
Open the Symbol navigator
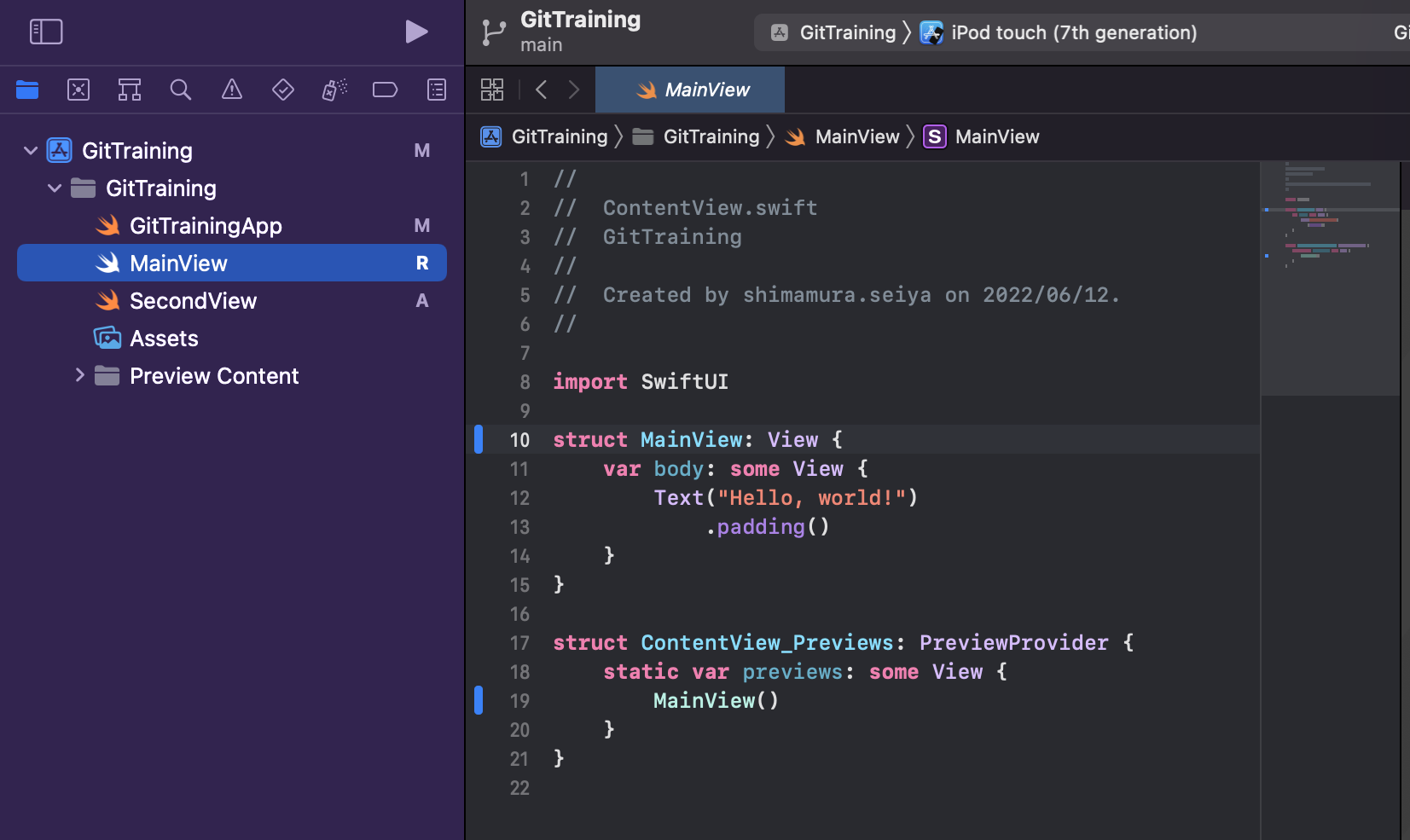130,90
